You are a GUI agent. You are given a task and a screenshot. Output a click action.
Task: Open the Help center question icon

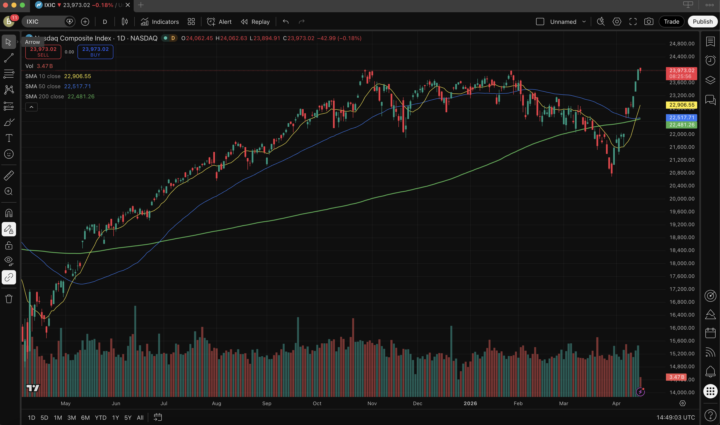click(x=710, y=415)
